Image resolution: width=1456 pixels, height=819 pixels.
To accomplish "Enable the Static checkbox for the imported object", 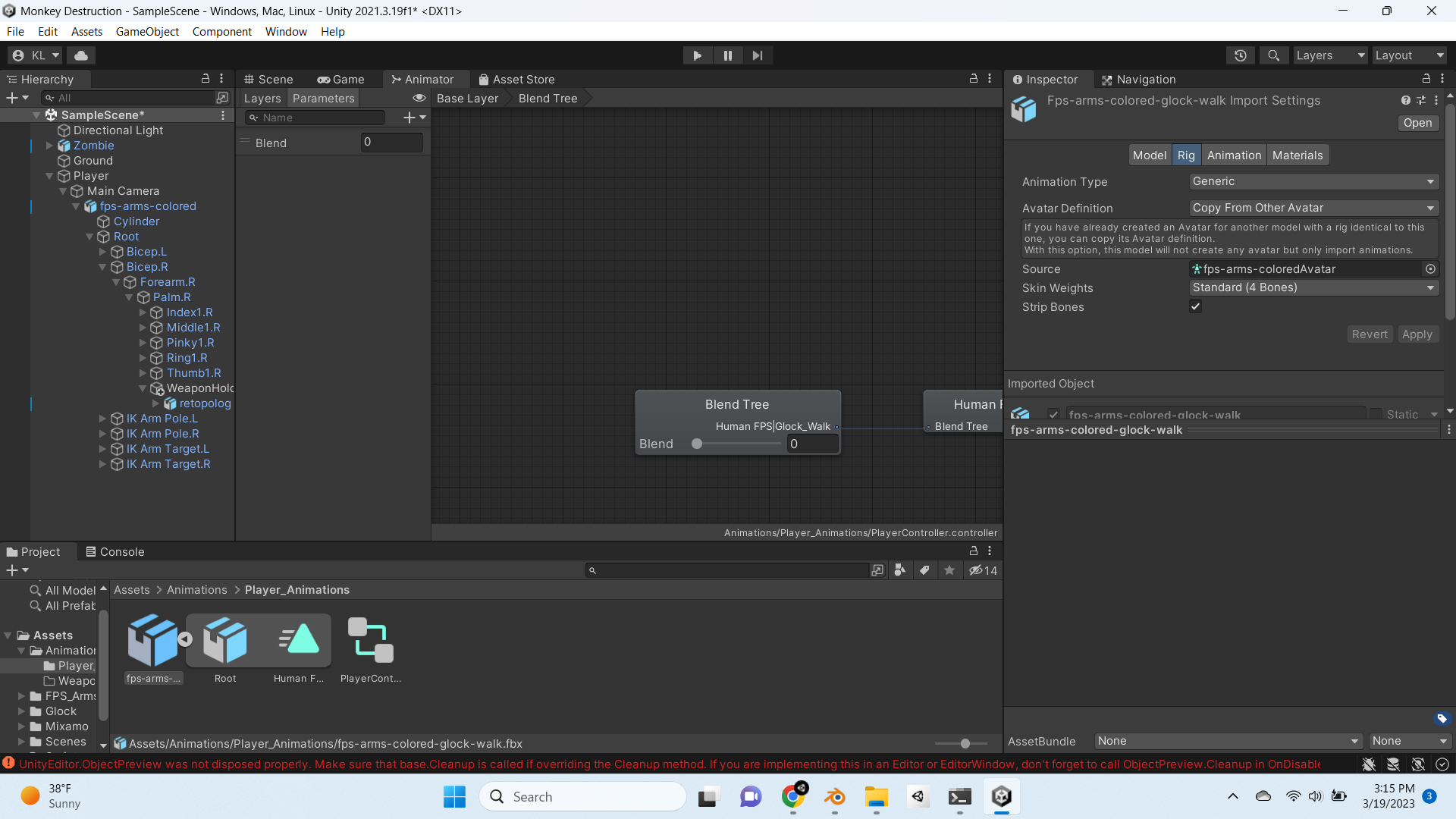I will point(1376,413).
